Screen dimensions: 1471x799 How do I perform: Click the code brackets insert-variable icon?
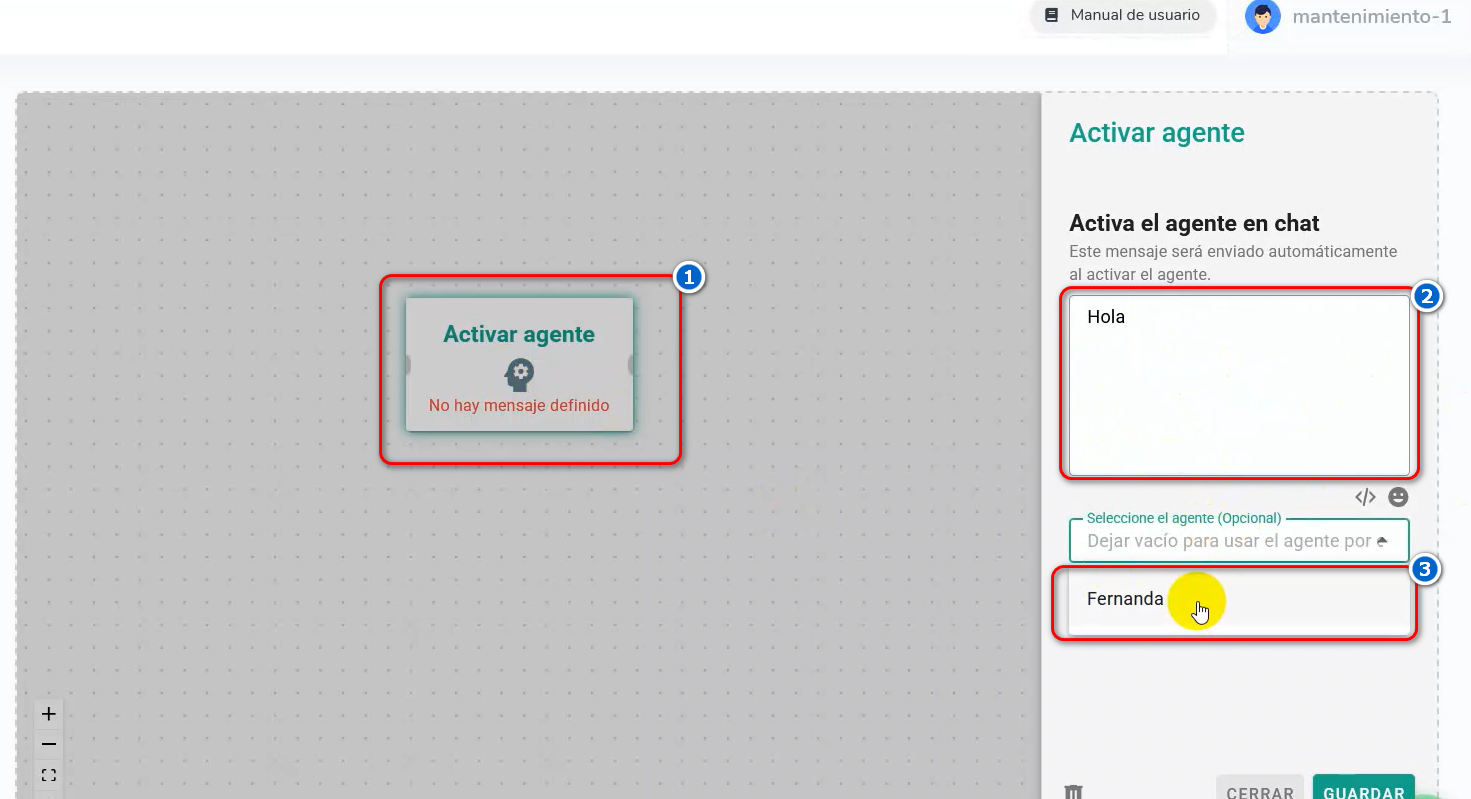(1365, 497)
